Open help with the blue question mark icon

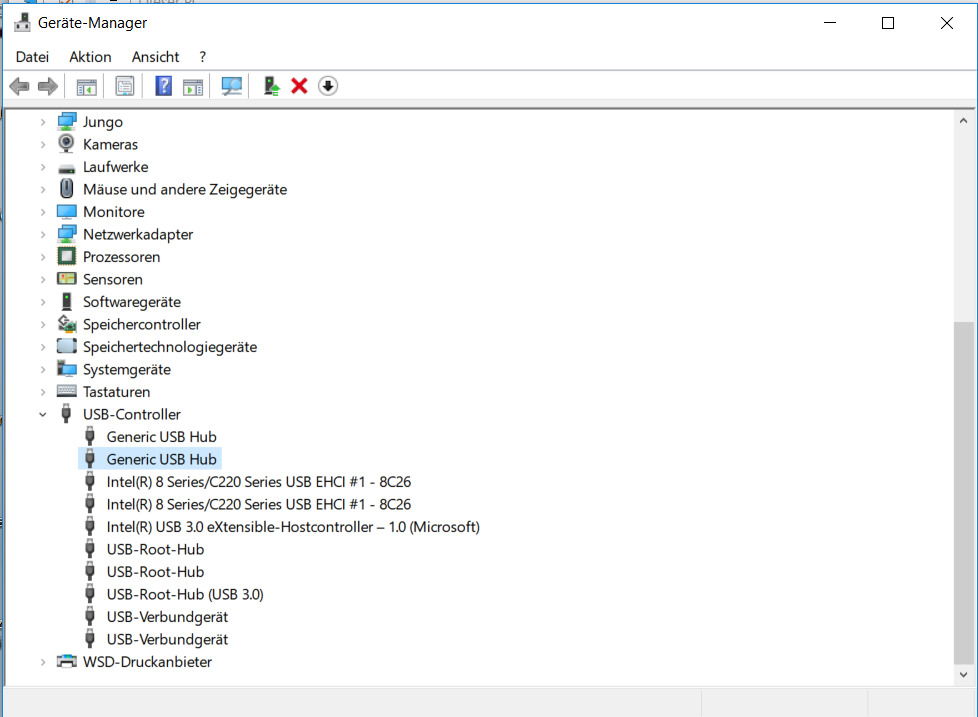coord(163,86)
